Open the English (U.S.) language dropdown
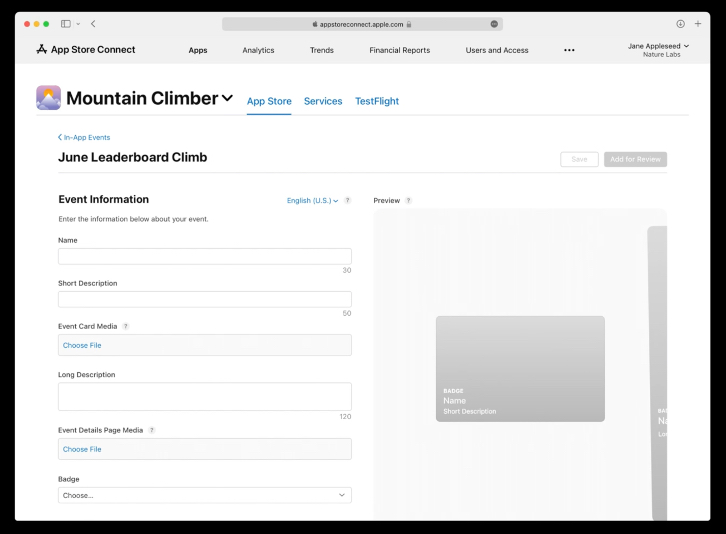Viewport: 726px width, 534px height. [313, 201]
